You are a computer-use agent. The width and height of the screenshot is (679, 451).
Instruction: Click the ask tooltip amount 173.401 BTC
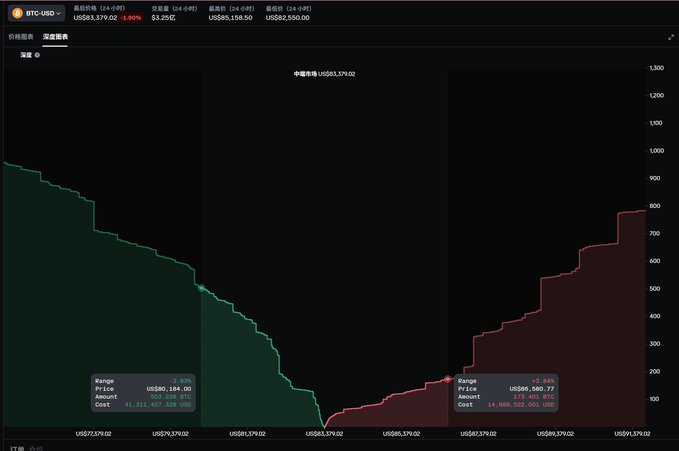[x=534, y=397]
